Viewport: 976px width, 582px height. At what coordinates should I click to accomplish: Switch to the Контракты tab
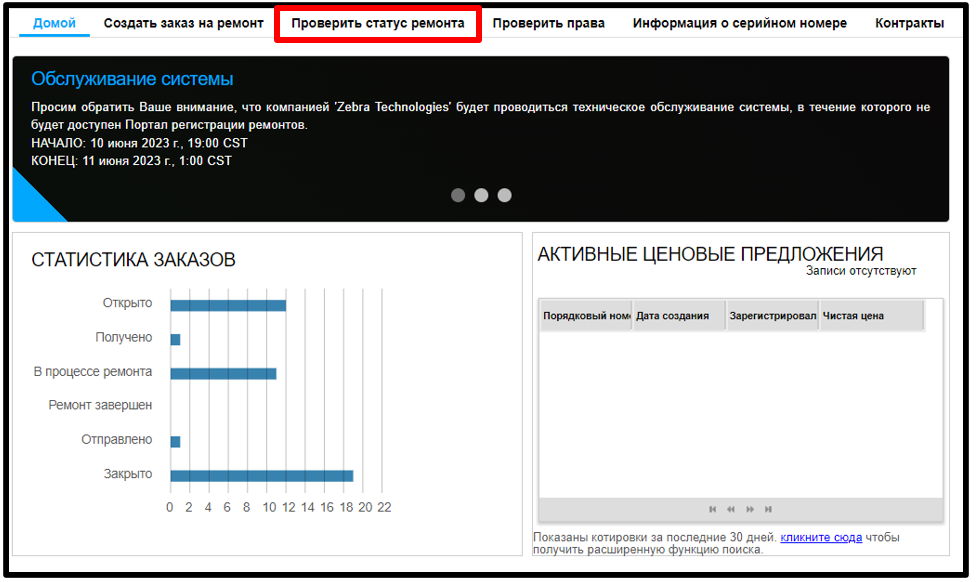[x=909, y=24]
